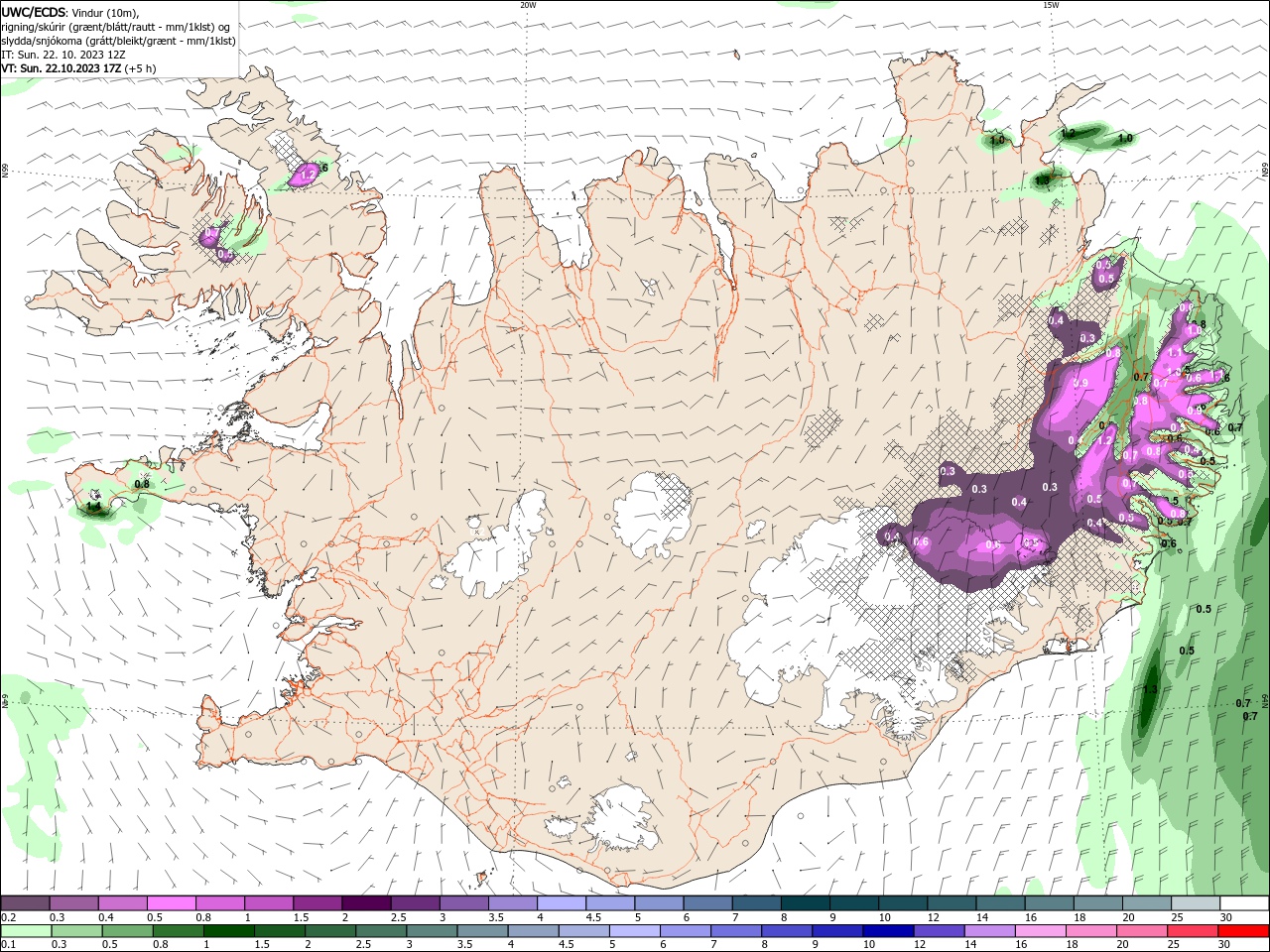This screenshot has width=1270, height=952.
Task: Click the white 30 swatch in the upper legend row
Action: pyautogui.click(x=1243, y=903)
